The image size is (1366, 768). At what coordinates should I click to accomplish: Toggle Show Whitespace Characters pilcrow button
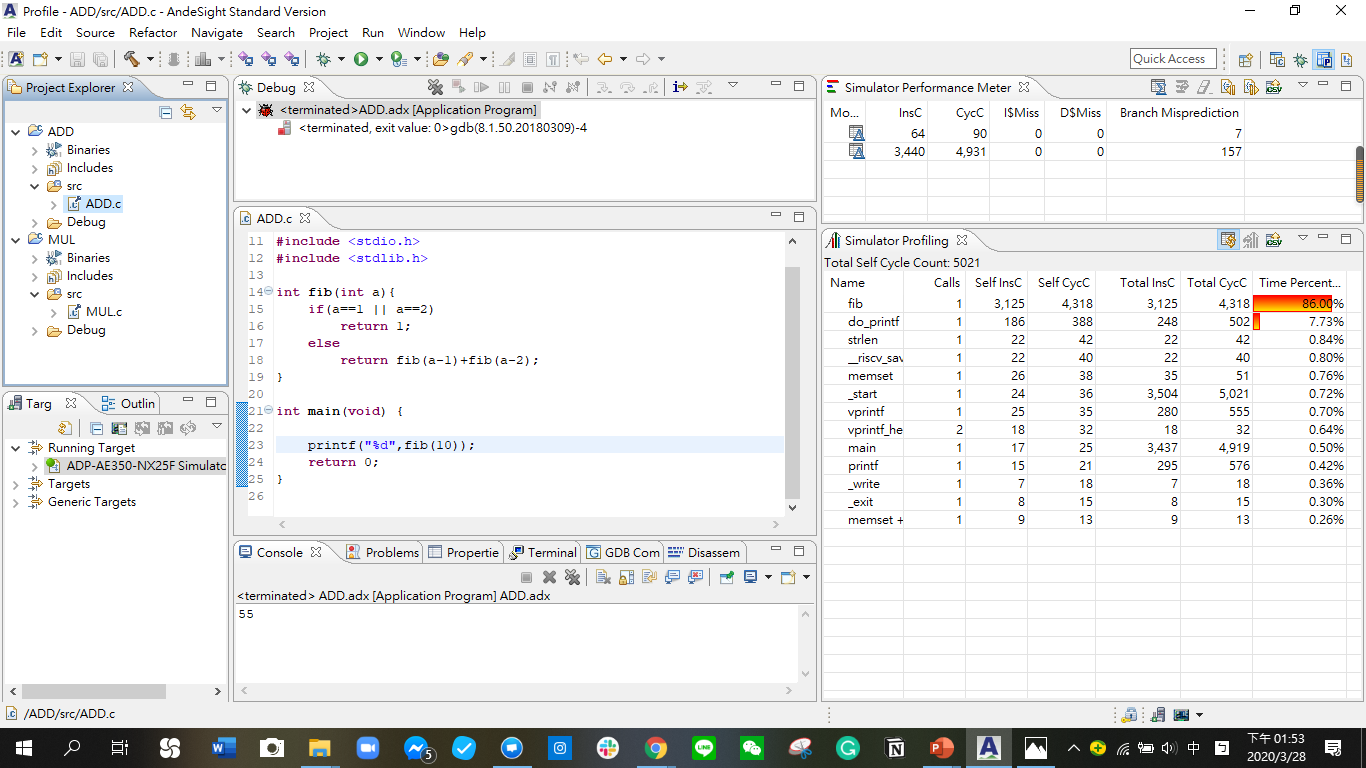(x=552, y=59)
